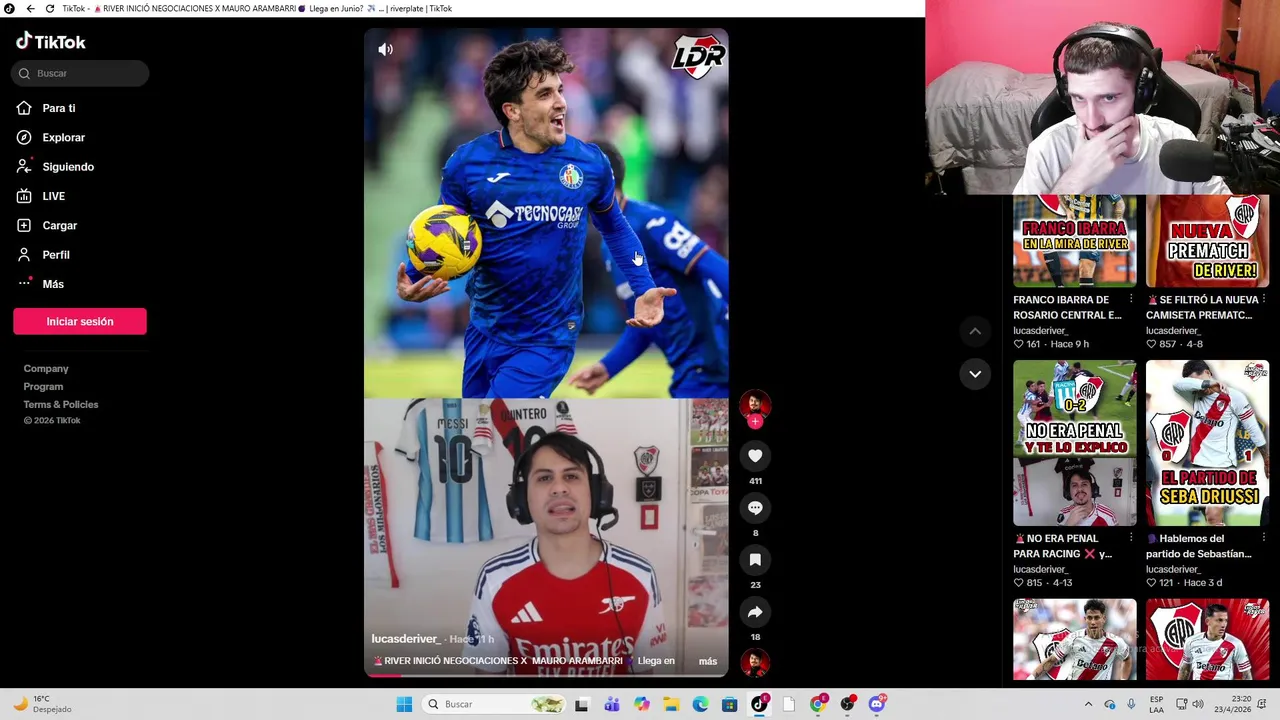
Task: Save the video with the bookmark icon
Action: (x=755, y=560)
